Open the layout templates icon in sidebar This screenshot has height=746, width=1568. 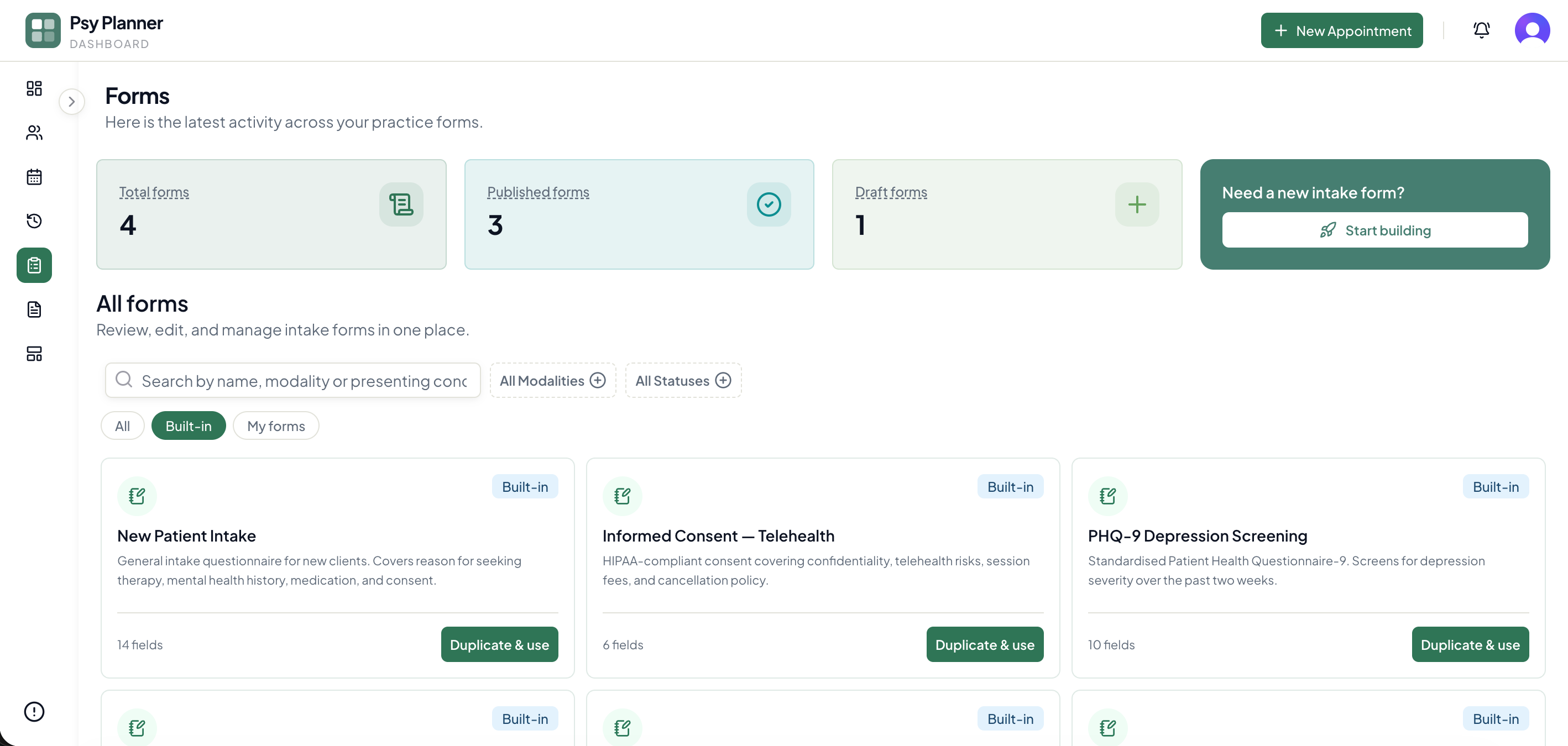click(x=34, y=354)
